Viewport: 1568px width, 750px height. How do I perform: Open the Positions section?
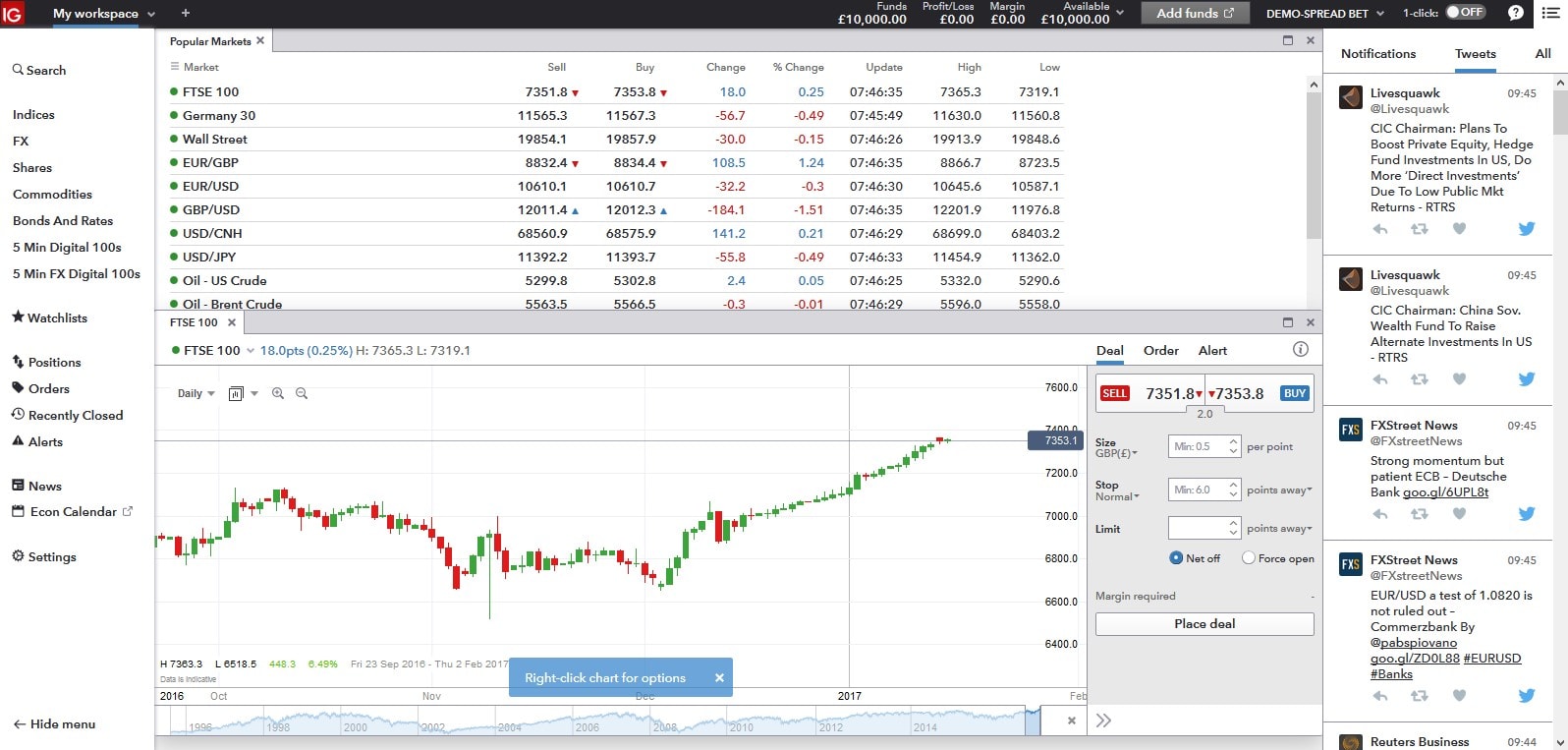click(x=46, y=362)
